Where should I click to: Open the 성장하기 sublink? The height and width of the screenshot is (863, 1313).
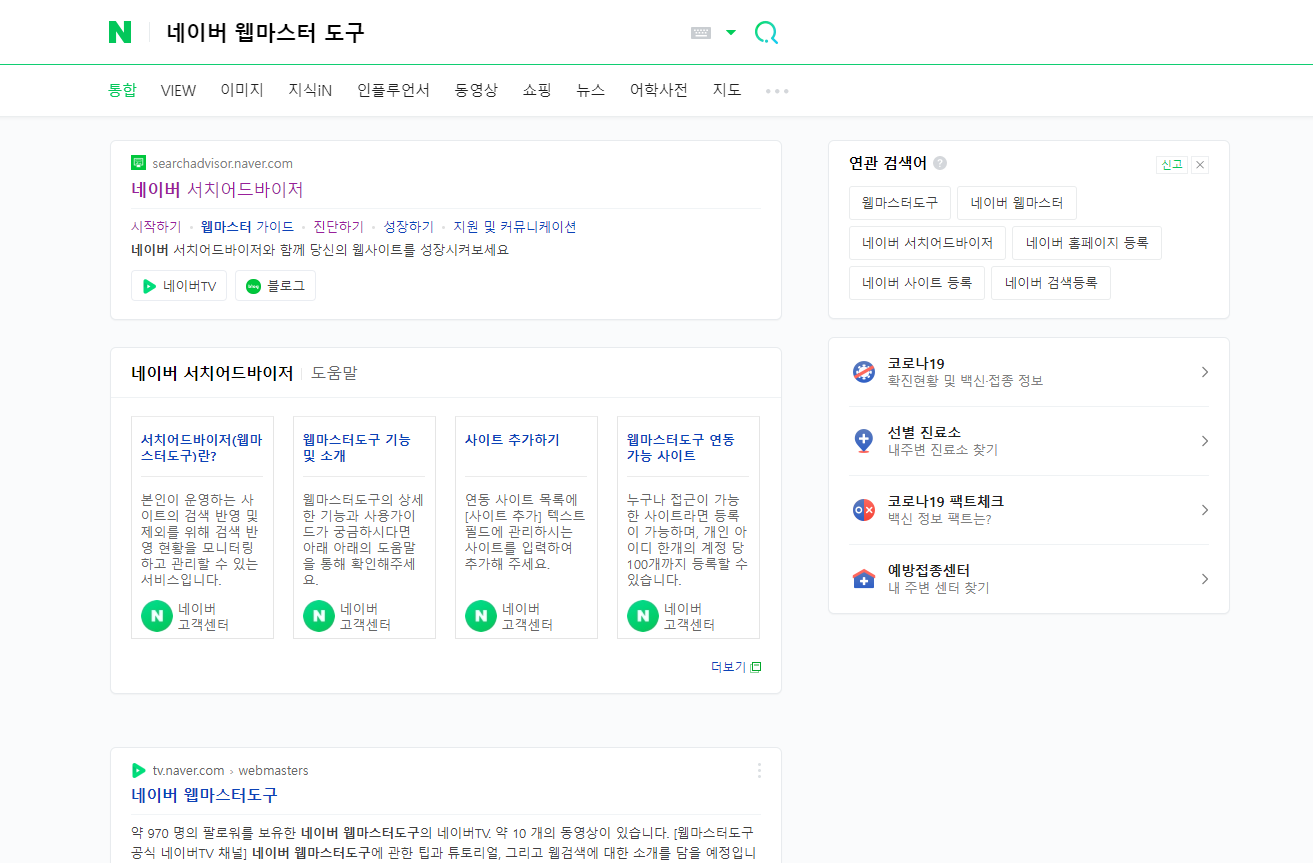point(408,227)
